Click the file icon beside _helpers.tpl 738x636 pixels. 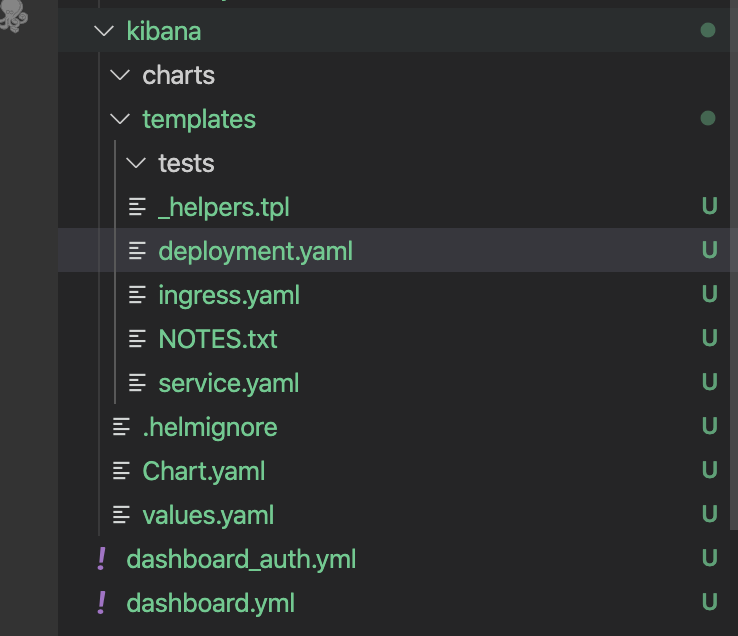(x=138, y=207)
